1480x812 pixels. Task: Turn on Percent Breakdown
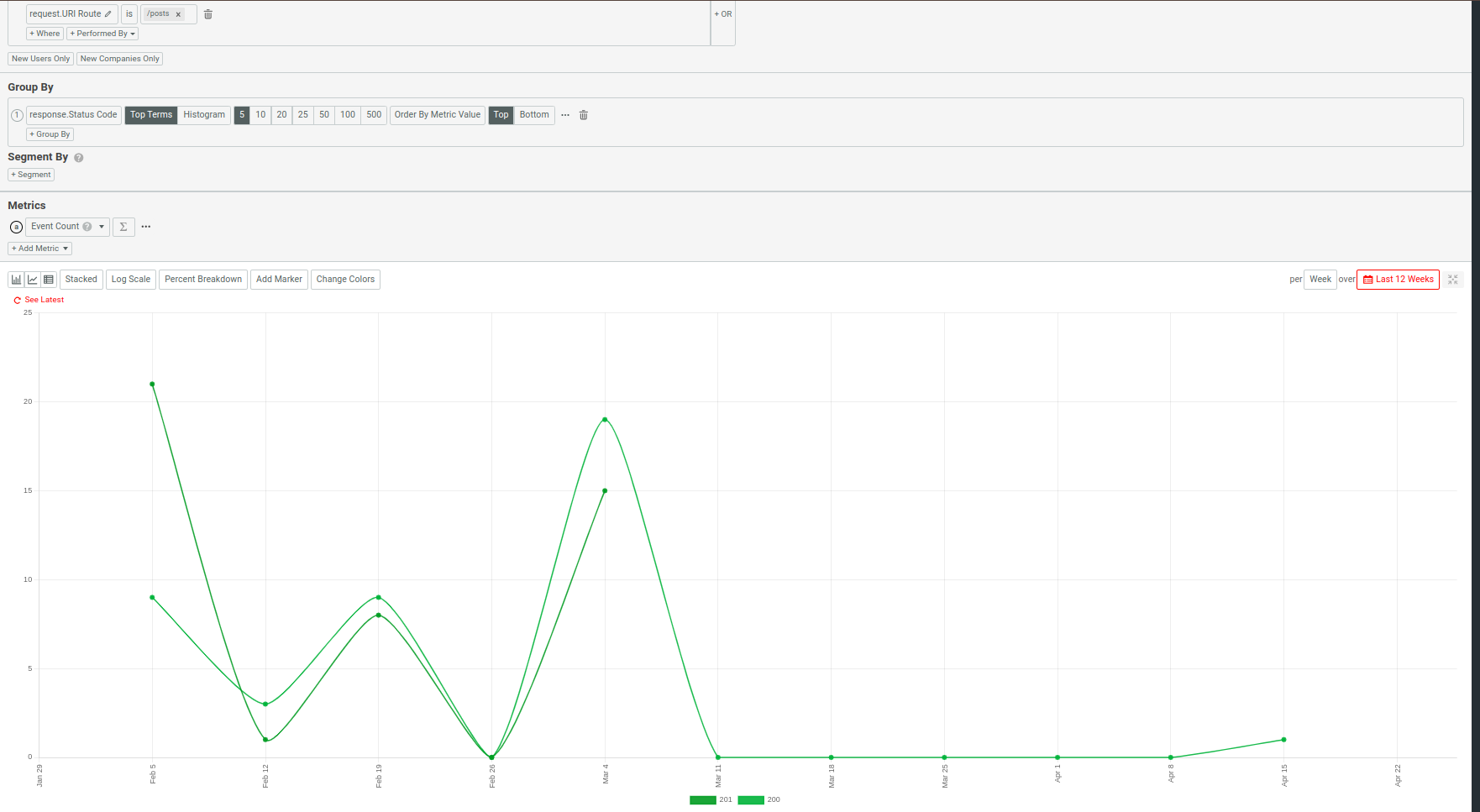(202, 279)
